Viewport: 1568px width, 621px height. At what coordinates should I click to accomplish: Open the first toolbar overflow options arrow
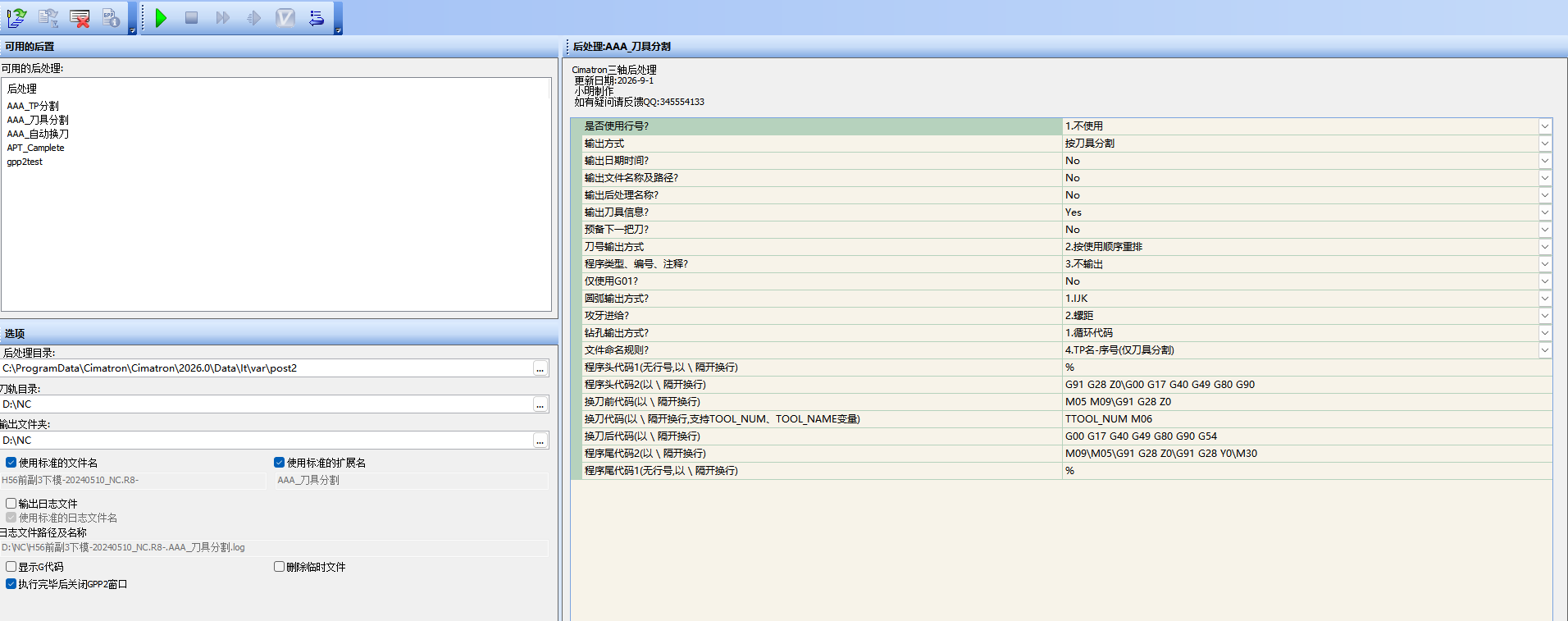click(132, 30)
